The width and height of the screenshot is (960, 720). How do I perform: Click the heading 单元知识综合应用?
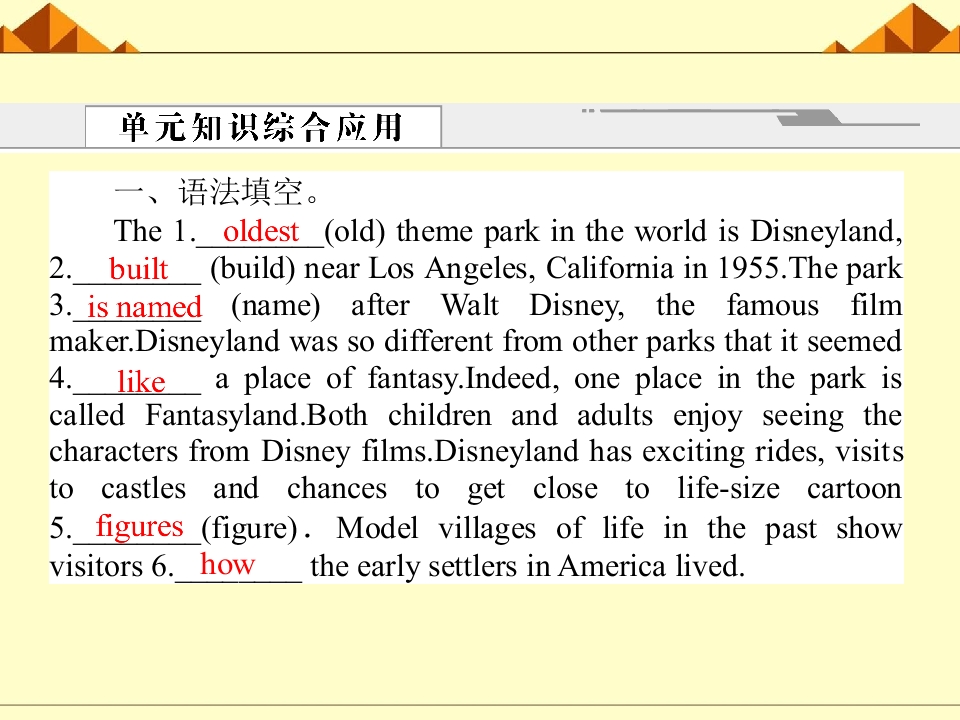click(261, 127)
